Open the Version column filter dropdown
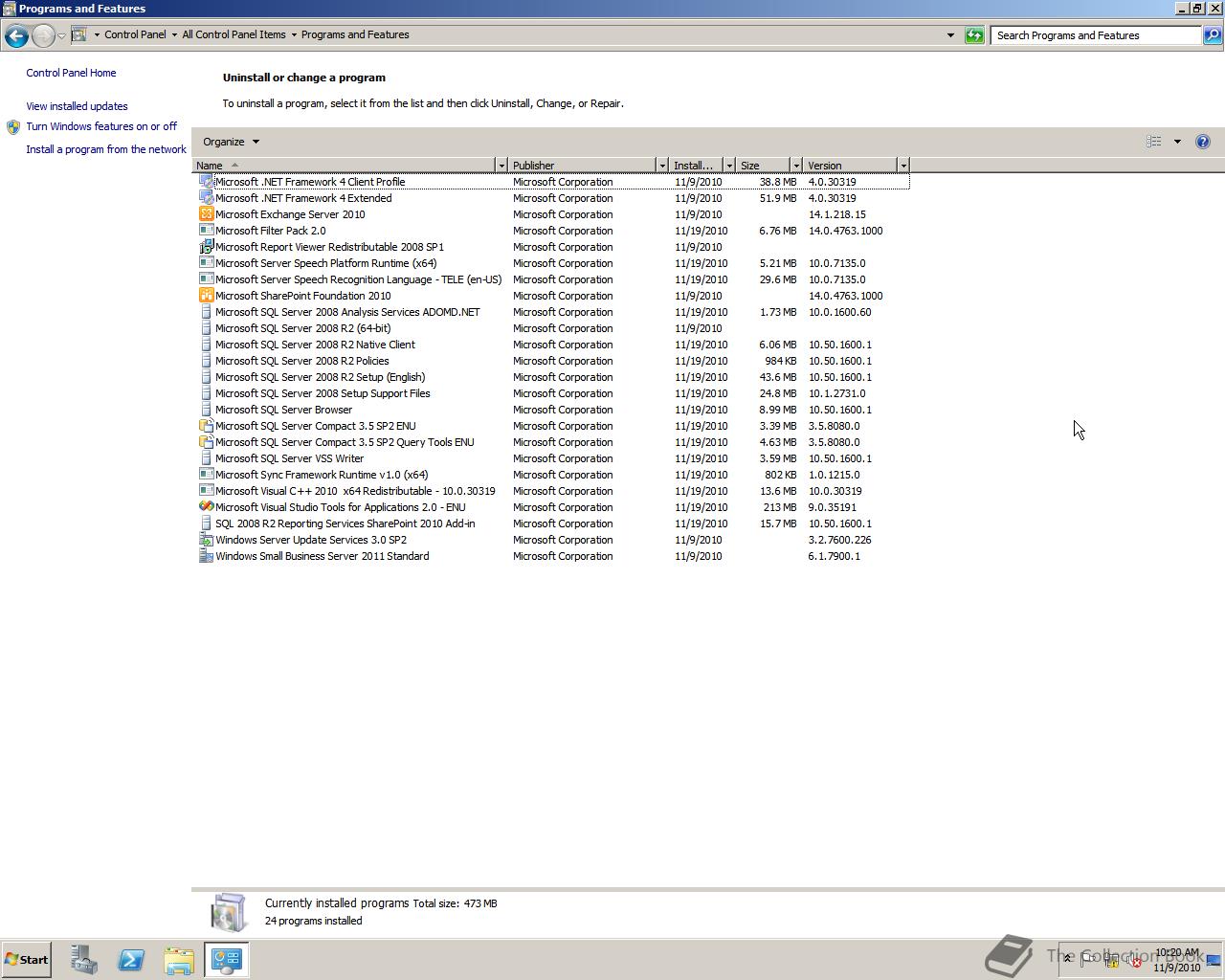 coord(902,166)
